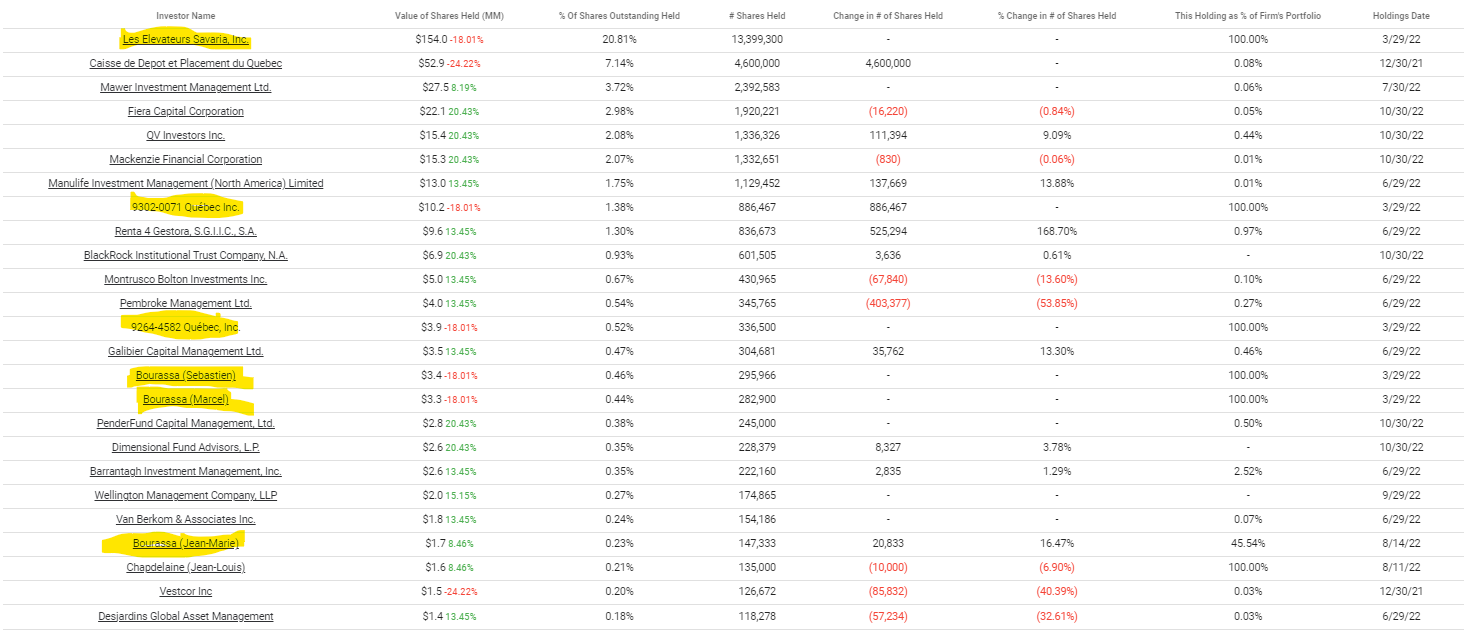The image size is (1464, 632).
Task: Open Fiera Capital Corporation investor page
Action: tap(186, 111)
